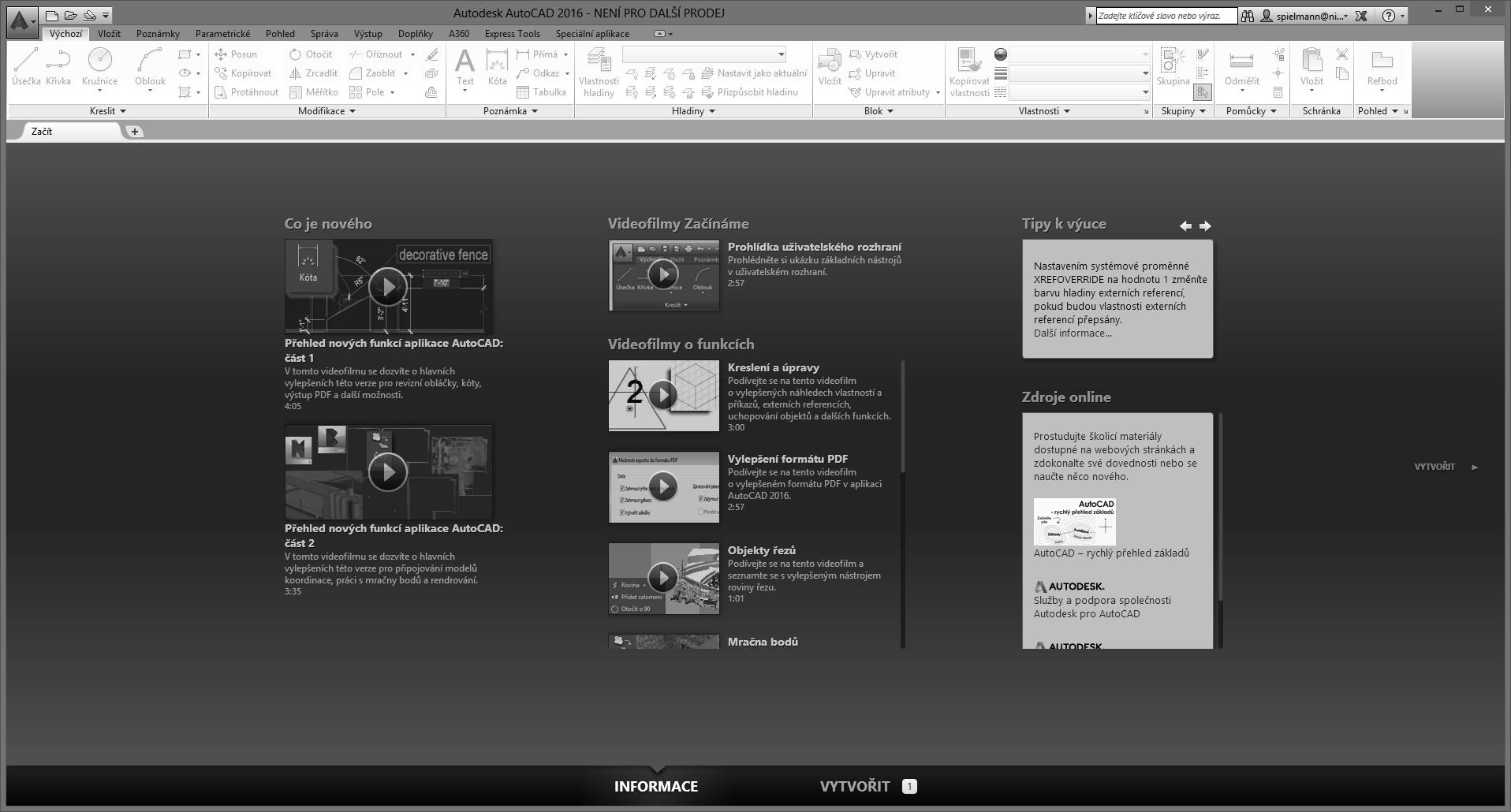Click the Další informace... link in the tip
The width and height of the screenshot is (1511, 812).
(1073, 333)
